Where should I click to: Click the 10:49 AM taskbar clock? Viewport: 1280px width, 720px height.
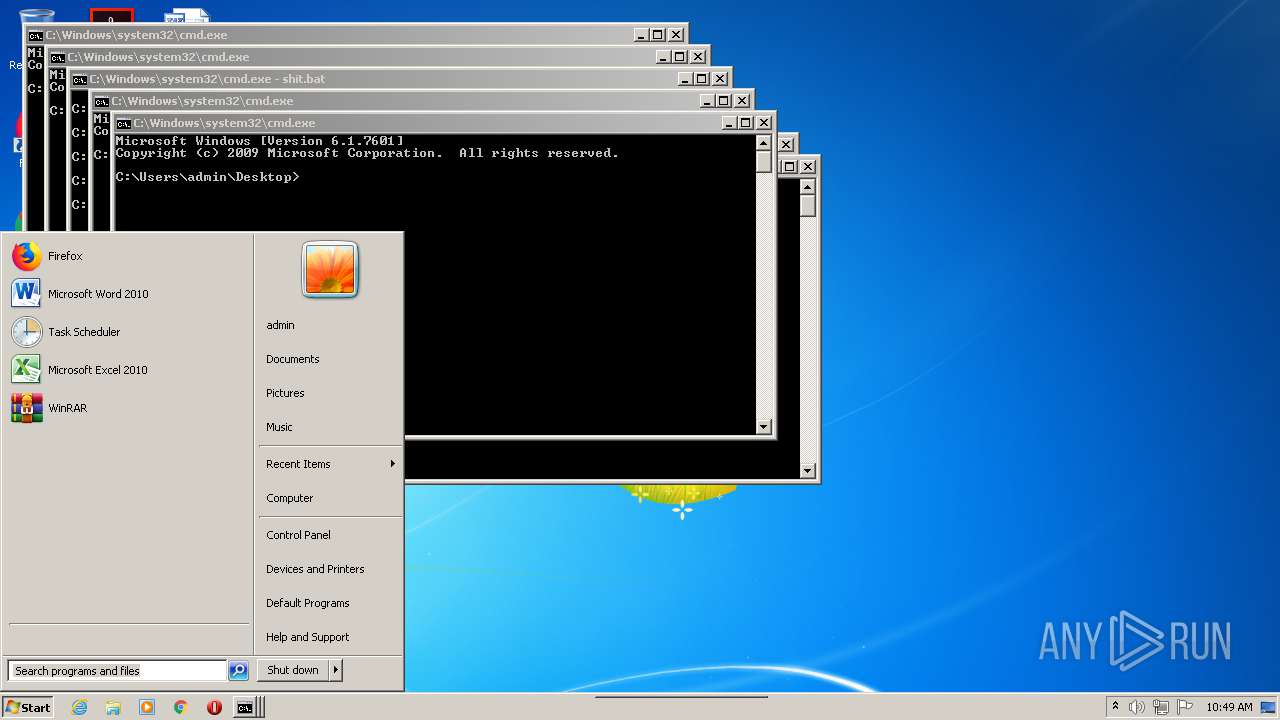pos(1229,707)
